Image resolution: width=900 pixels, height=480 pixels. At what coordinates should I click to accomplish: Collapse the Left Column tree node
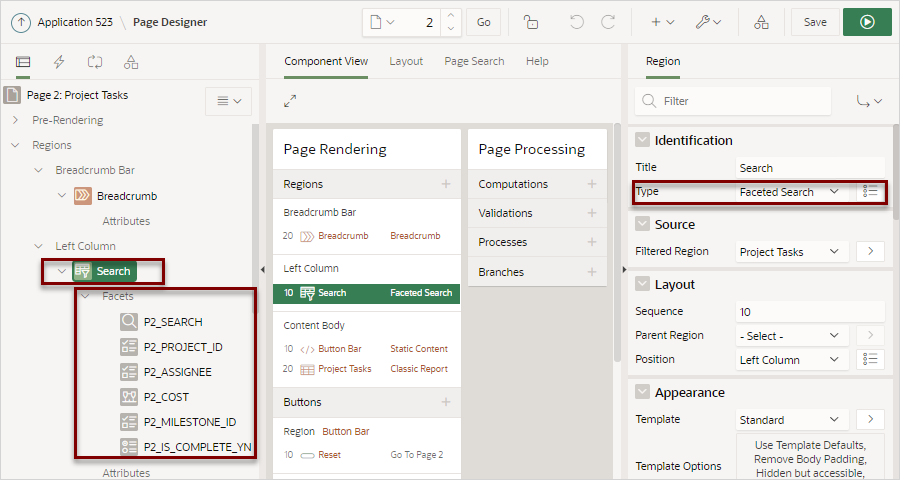coord(38,246)
